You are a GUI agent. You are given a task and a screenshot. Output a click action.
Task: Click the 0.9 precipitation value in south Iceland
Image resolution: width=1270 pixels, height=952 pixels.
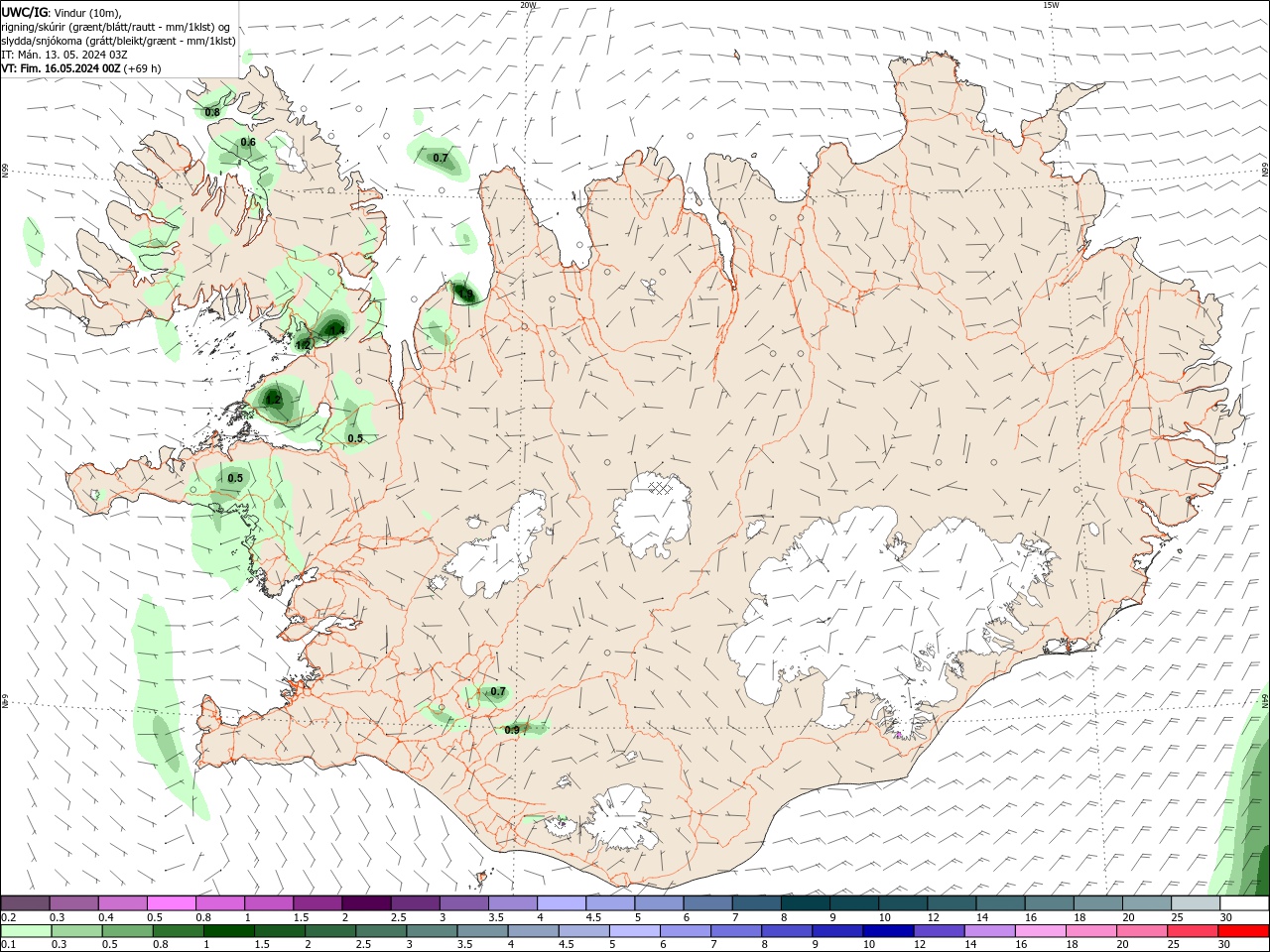pyautogui.click(x=512, y=730)
